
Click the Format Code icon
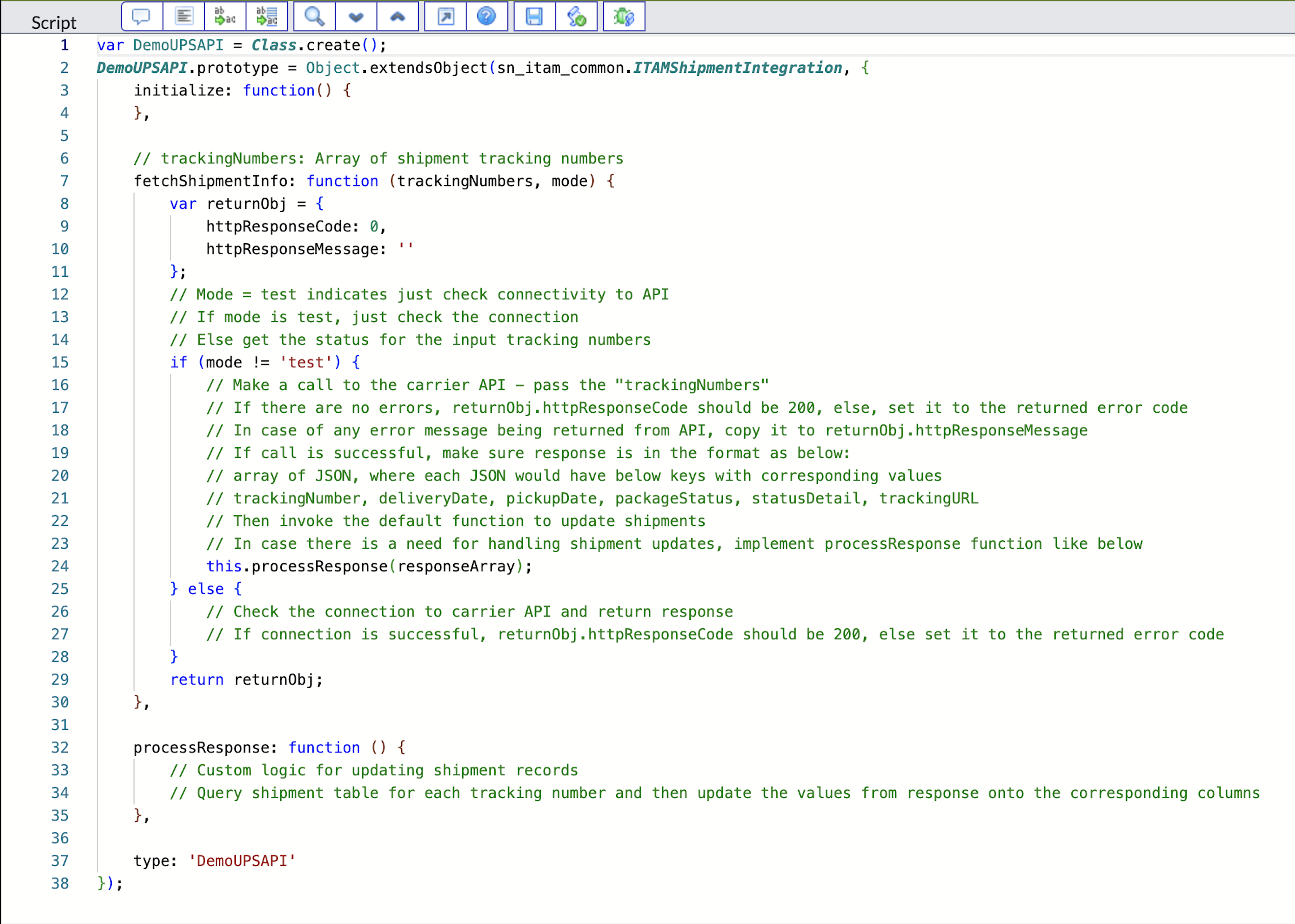[183, 16]
